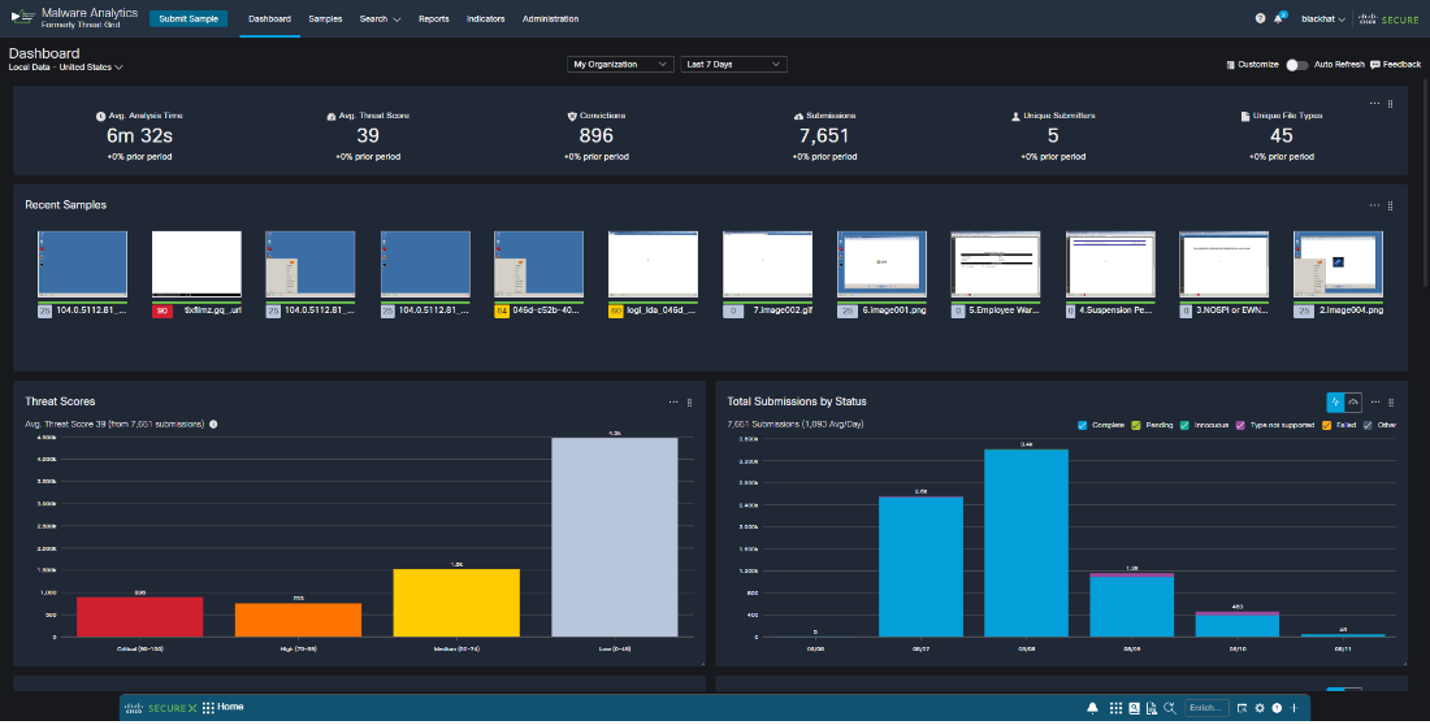The image size is (1430, 724).
Task: Open notifications bell in top header
Action: tap(1278, 19)
